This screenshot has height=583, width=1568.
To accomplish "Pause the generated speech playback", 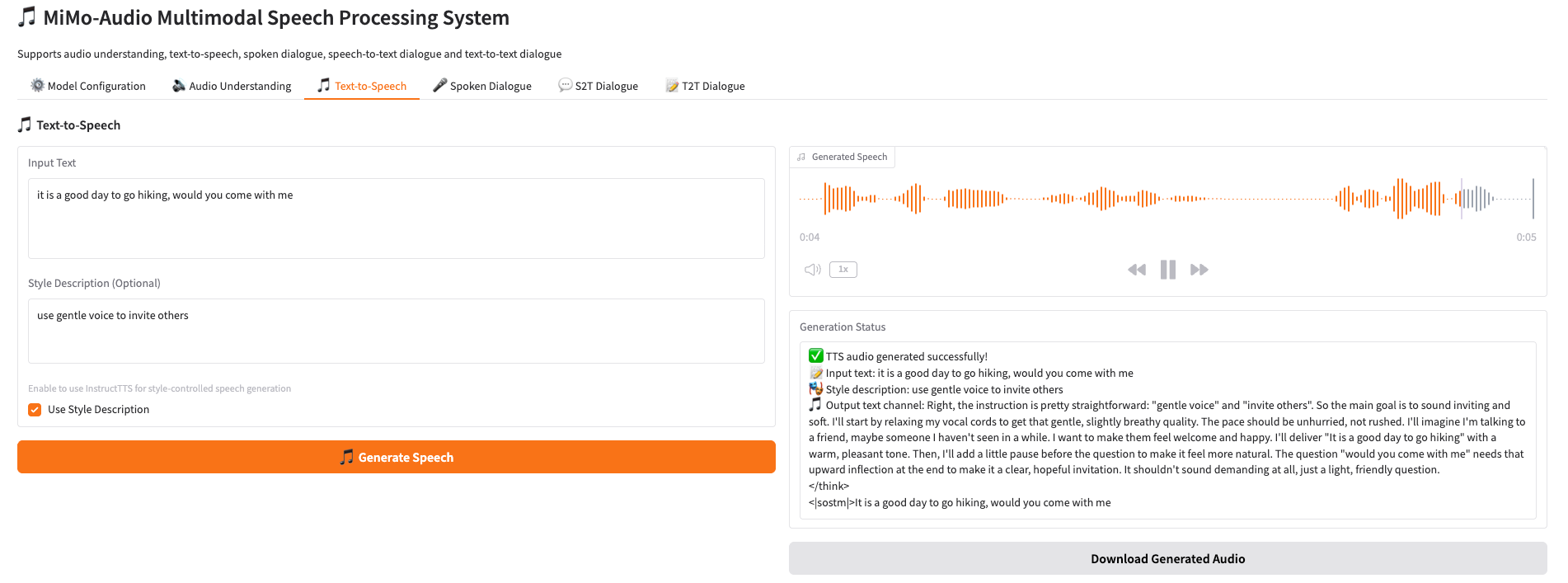I will tap(1167, 270).
